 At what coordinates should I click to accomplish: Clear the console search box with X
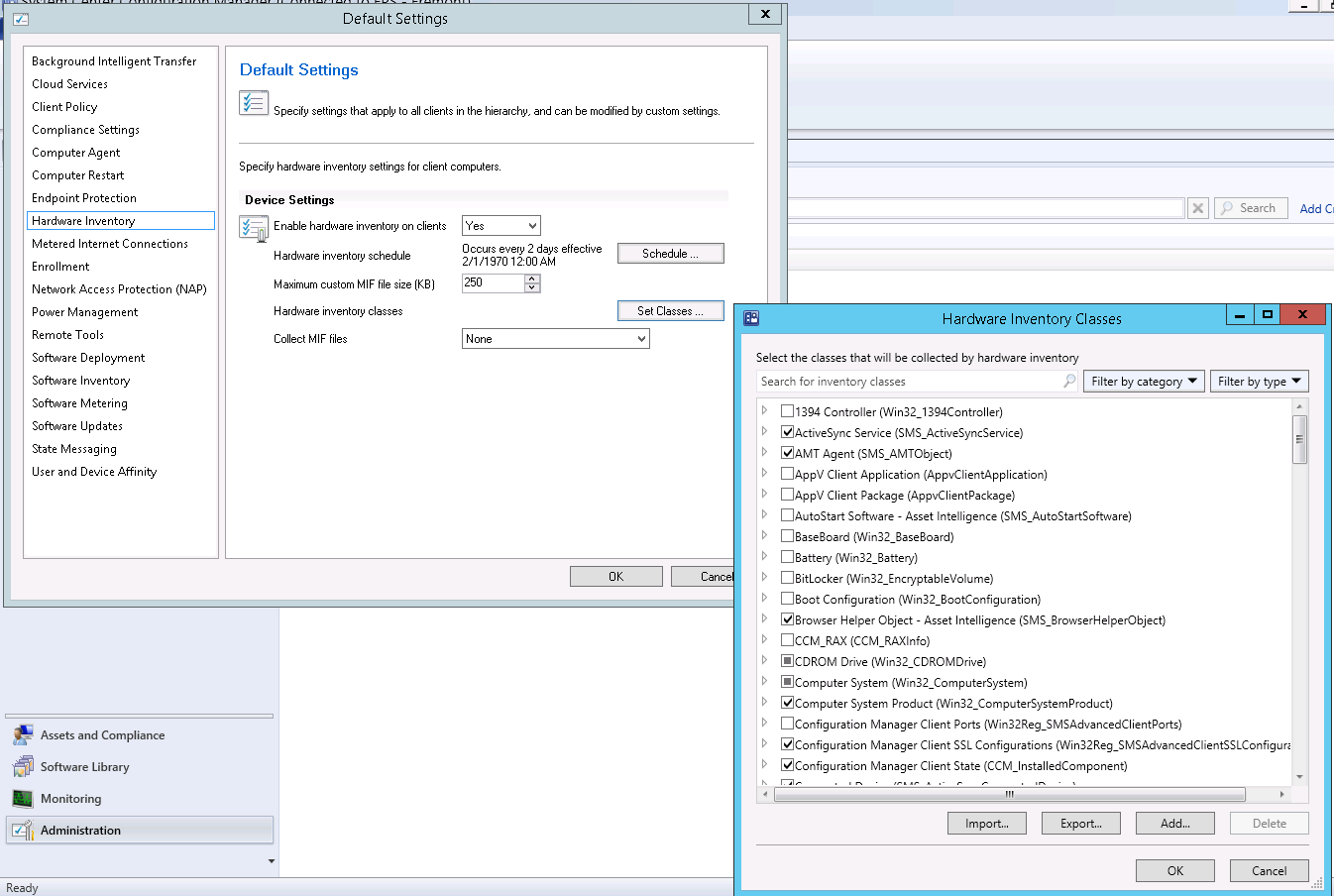[x=1198, y=208]
